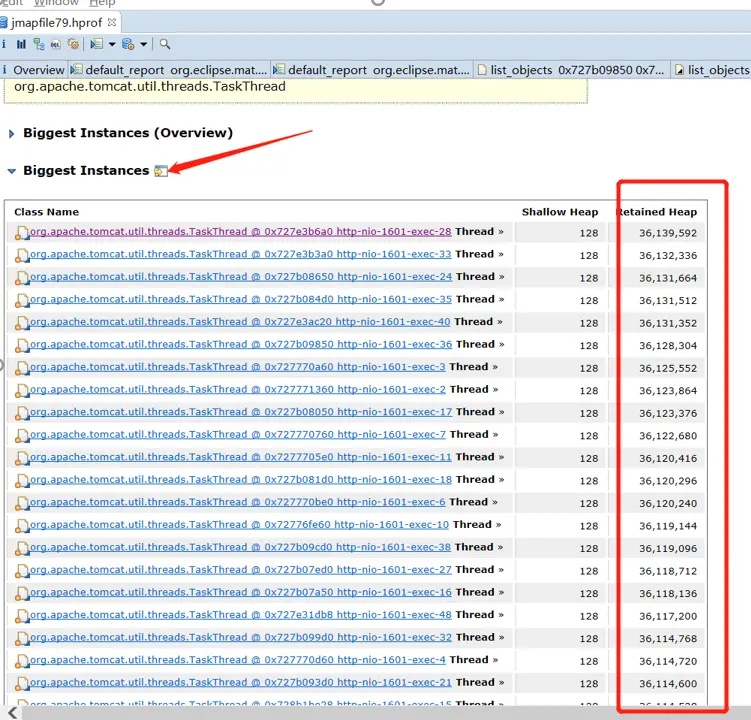Expand details chevron » on exec-10 row
Viewport: 751px width, 720px height.
[499, 525]
